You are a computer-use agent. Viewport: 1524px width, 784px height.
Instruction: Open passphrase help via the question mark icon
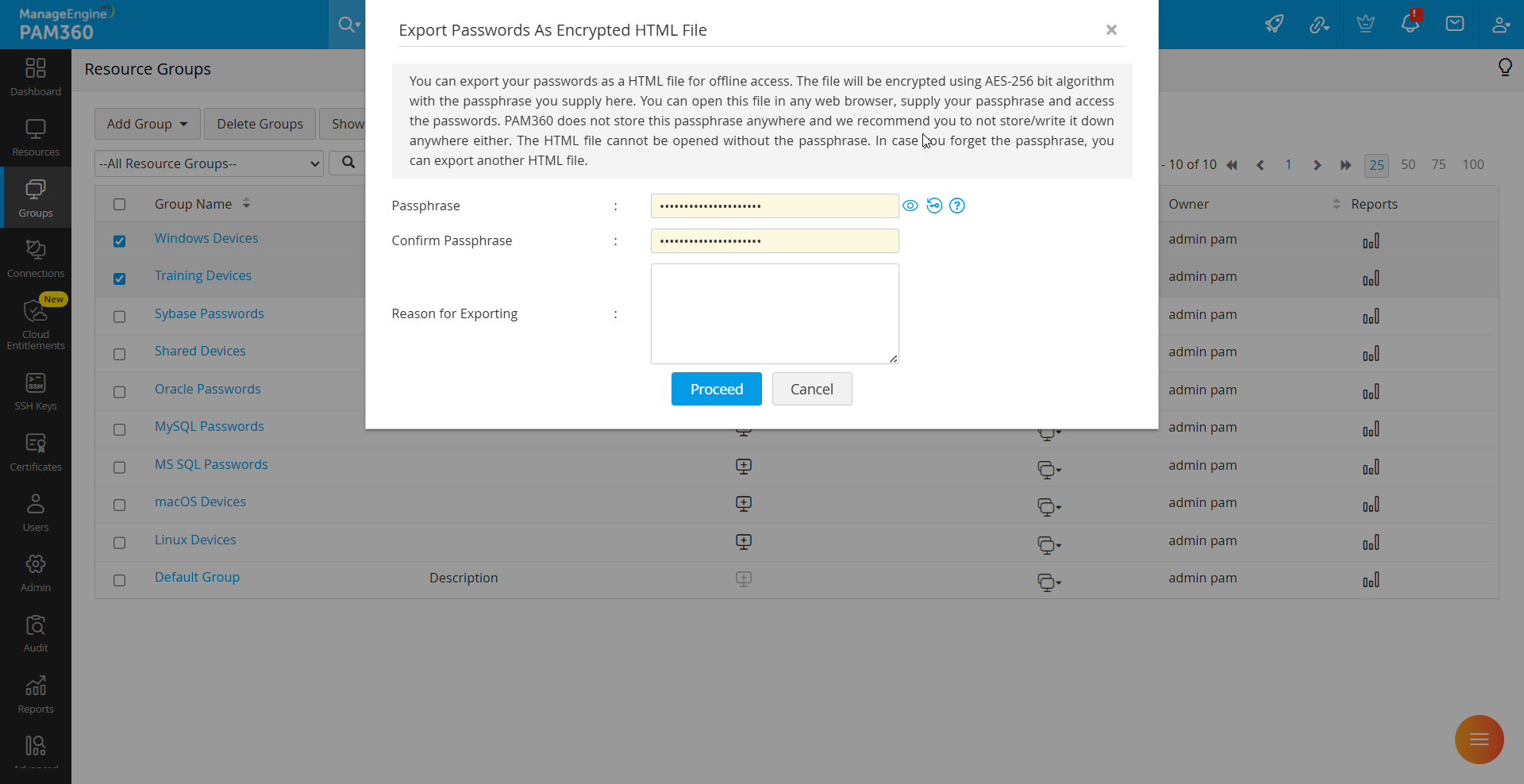tap(957, 206)
